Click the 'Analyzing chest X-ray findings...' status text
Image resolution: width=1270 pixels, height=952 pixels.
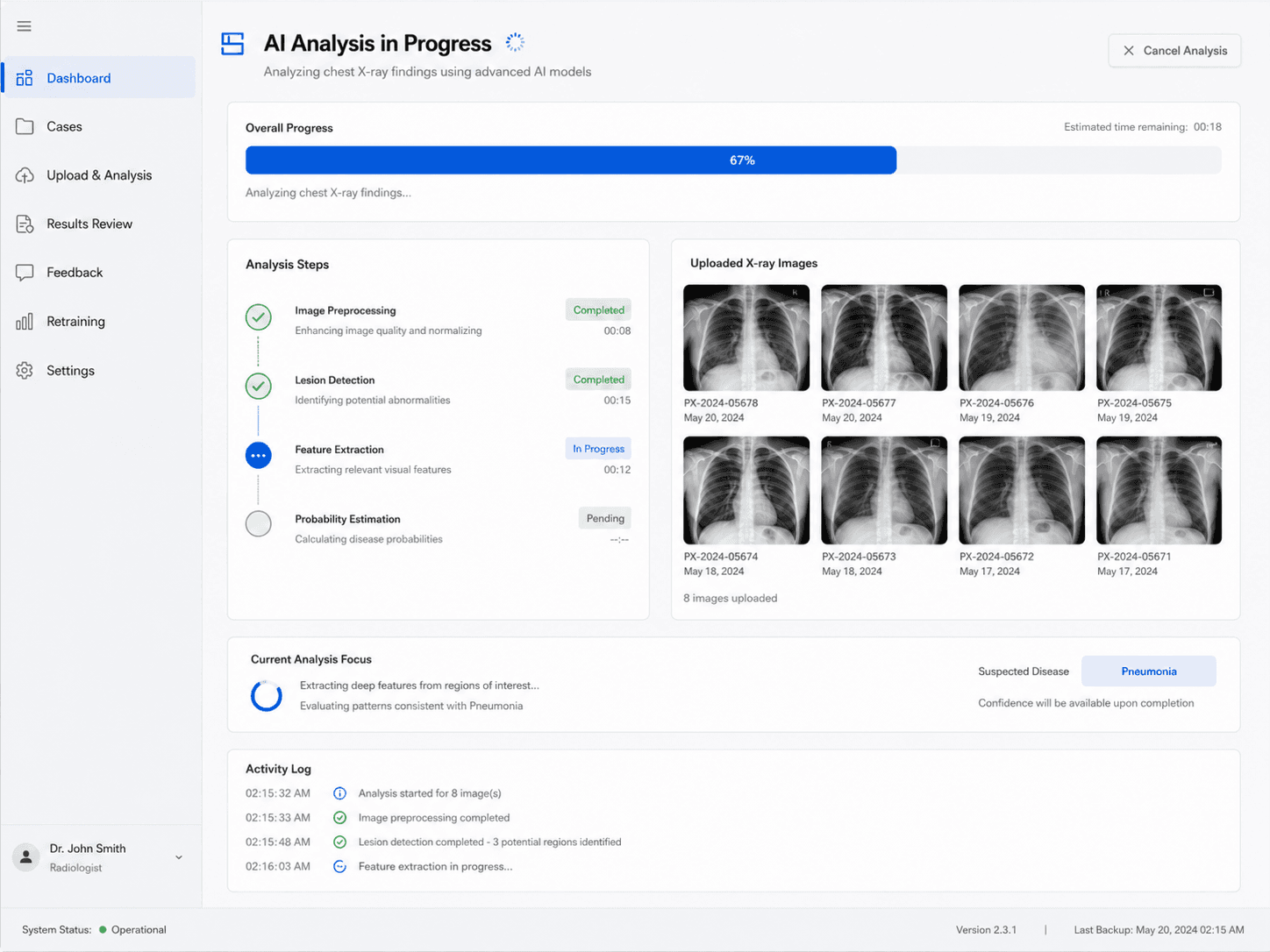point(328,193)
